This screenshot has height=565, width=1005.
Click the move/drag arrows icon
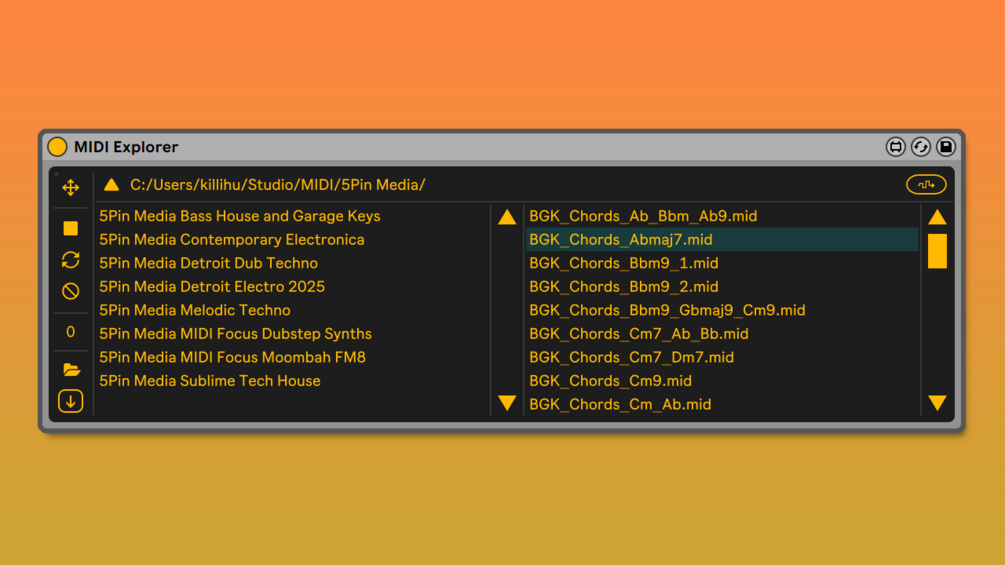pos(71,188)
